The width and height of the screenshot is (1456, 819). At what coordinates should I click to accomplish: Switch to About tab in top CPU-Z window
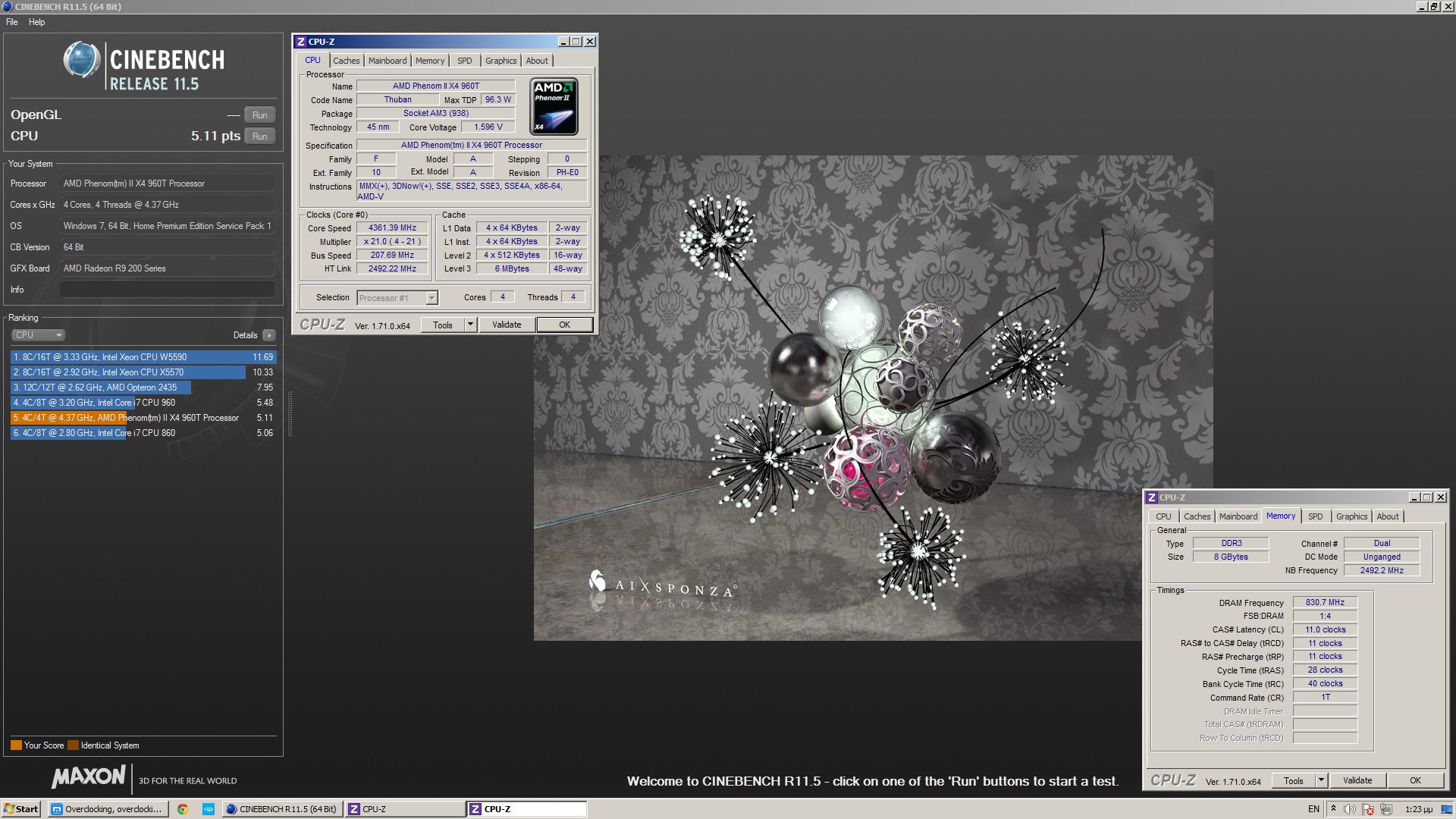(537, 61)
